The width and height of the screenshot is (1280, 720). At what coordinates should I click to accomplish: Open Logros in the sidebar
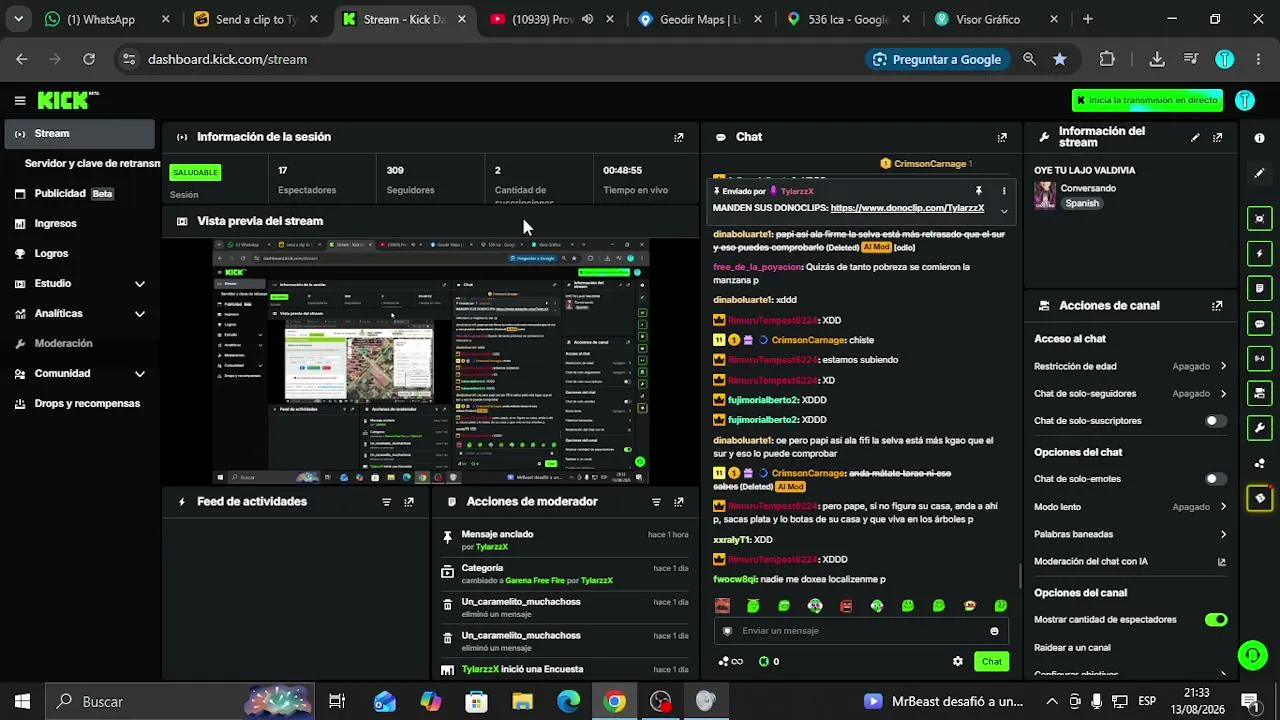[x=80, y=254]
